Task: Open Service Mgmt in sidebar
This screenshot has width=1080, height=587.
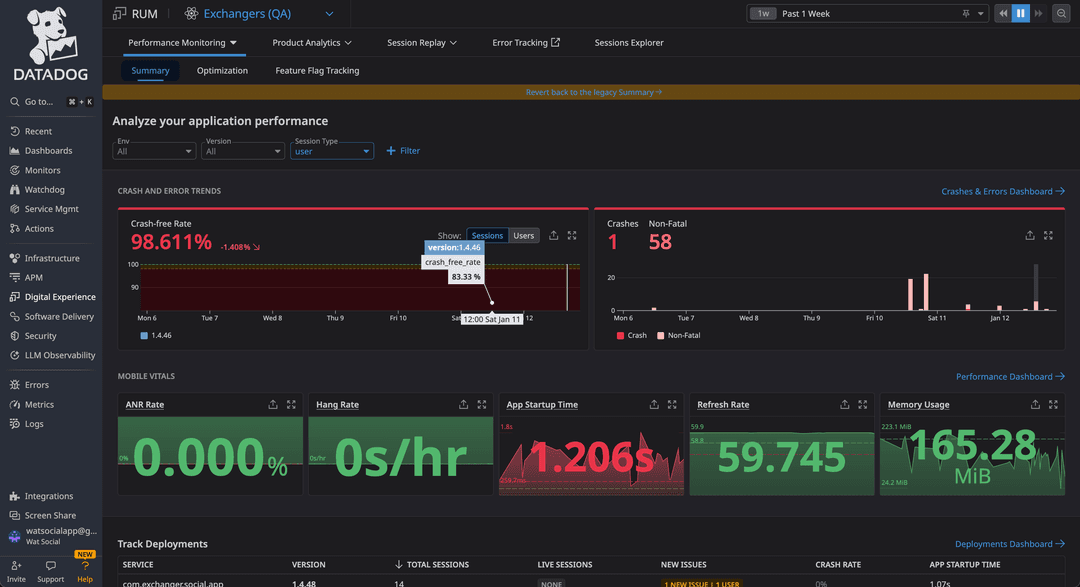Action: [51, 209]
